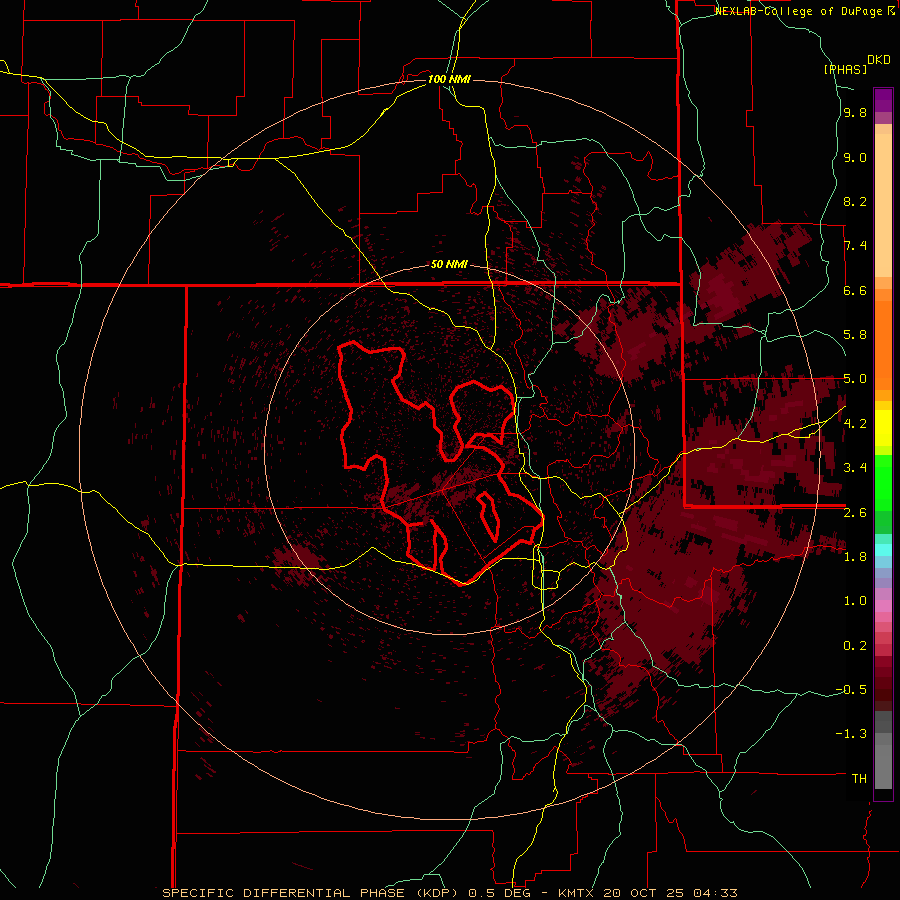Click the DKD label above the color scale
Viewport: 900px width, 900px height.
(x=879, y=60)
